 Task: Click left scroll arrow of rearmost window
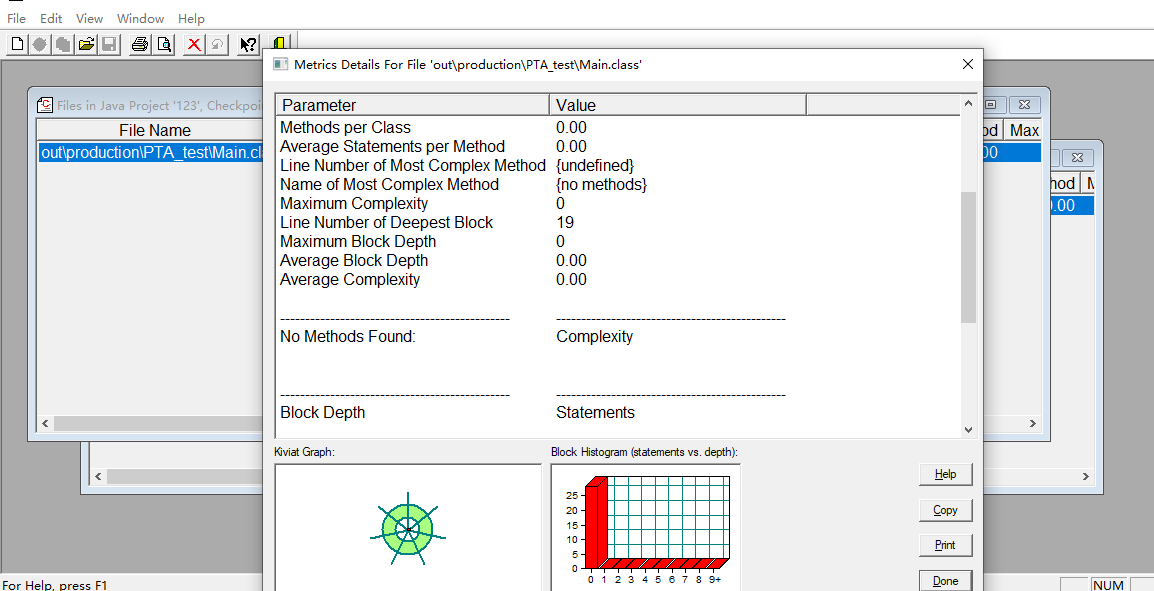point(99,476)
